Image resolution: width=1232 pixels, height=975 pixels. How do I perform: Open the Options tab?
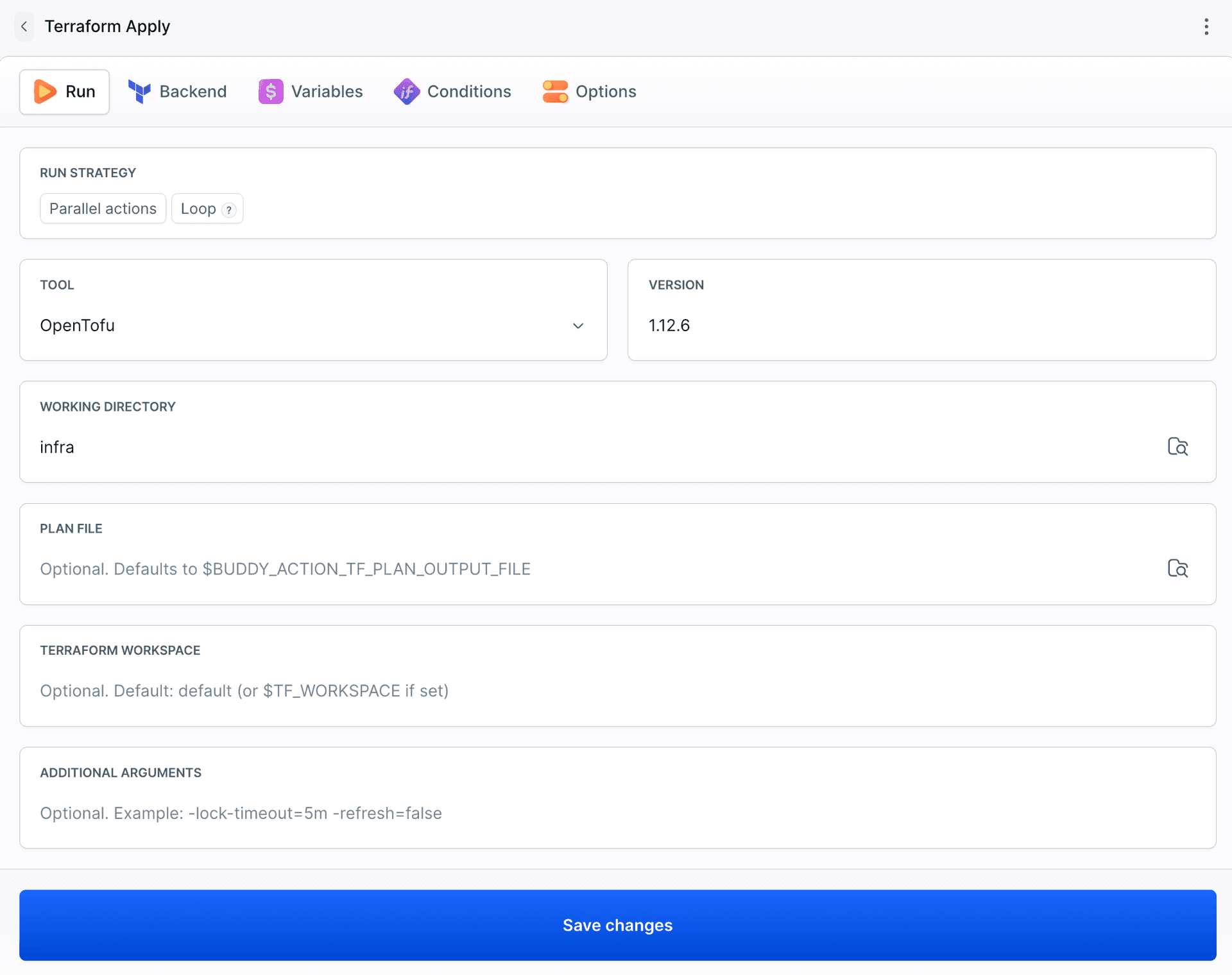(589, 92)
